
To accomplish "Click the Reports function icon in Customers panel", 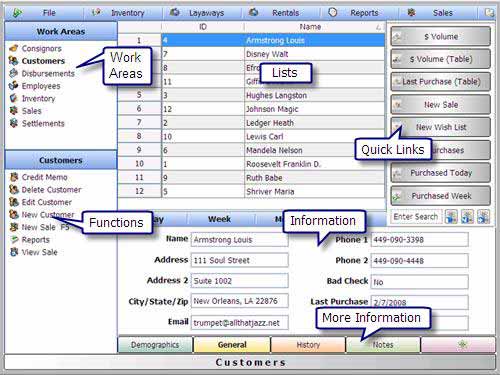I will 14,240.
